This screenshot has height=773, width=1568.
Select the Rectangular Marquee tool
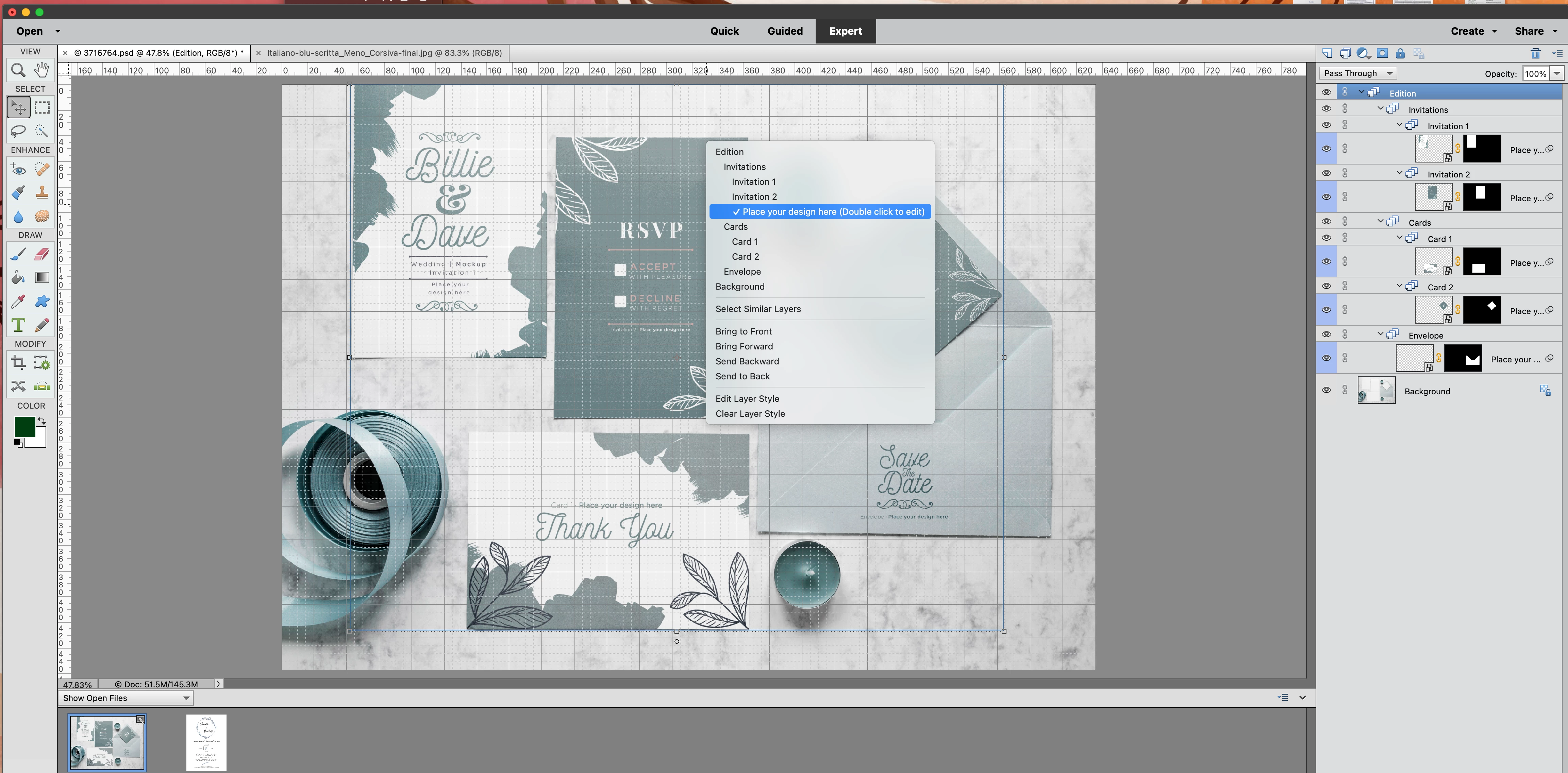(x=42, y=108)
